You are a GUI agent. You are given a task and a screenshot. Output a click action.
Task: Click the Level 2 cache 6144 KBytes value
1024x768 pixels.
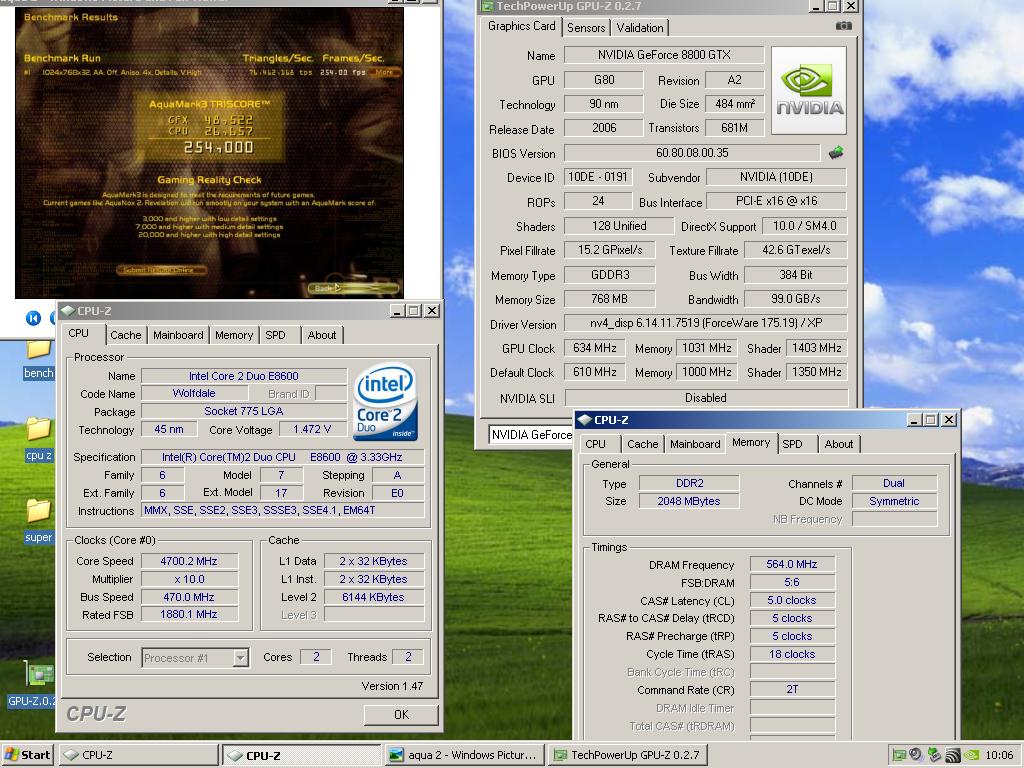[x=374, y=597]
